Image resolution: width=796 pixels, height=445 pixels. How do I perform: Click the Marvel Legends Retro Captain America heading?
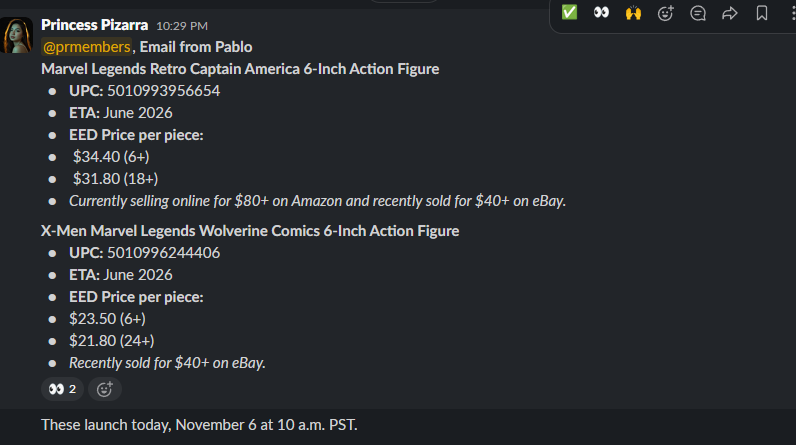tap(240, 69)
